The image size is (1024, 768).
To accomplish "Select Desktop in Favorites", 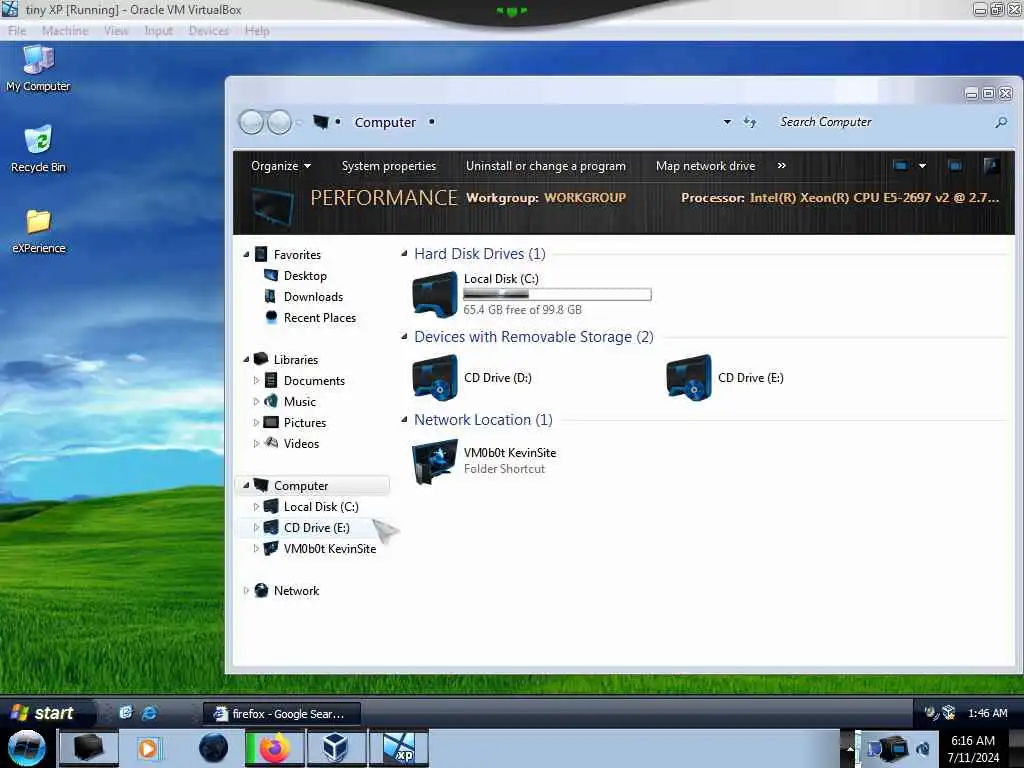I will coord(305,276).
